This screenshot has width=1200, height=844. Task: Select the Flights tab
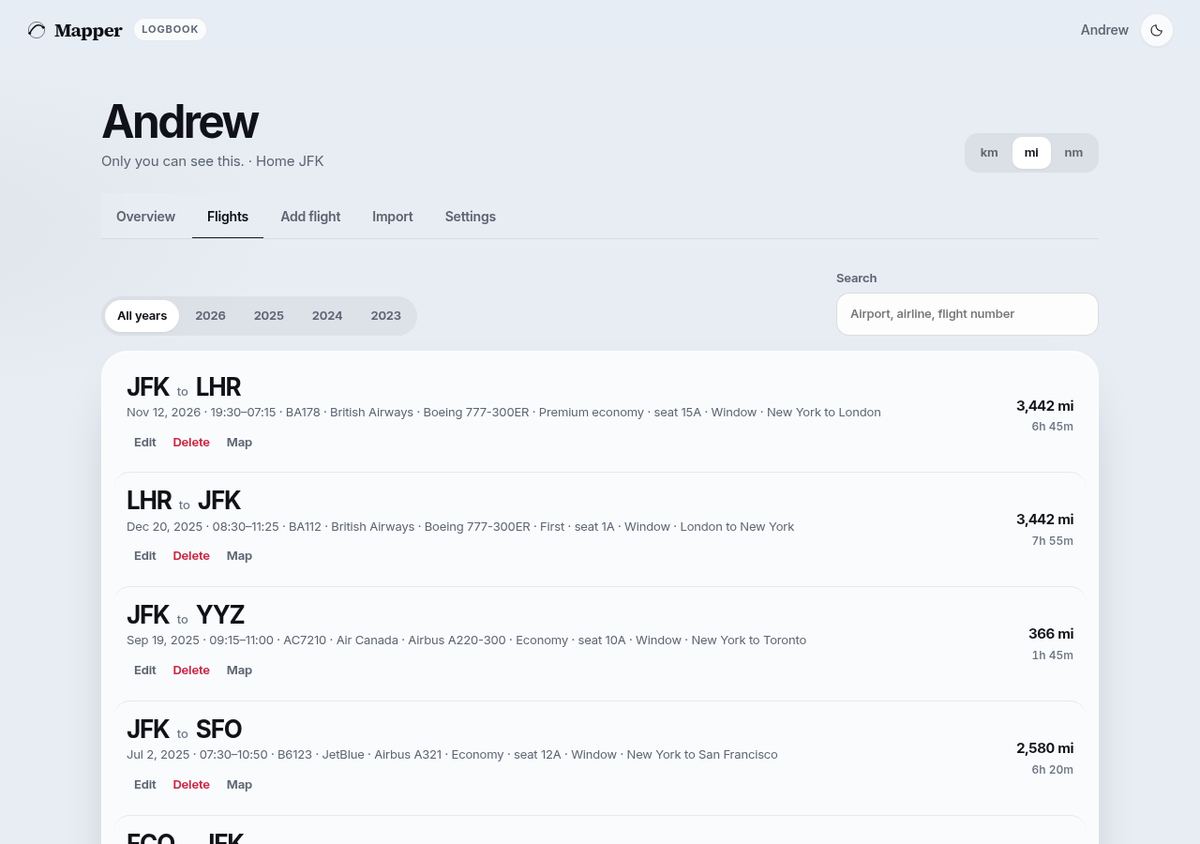228,216
